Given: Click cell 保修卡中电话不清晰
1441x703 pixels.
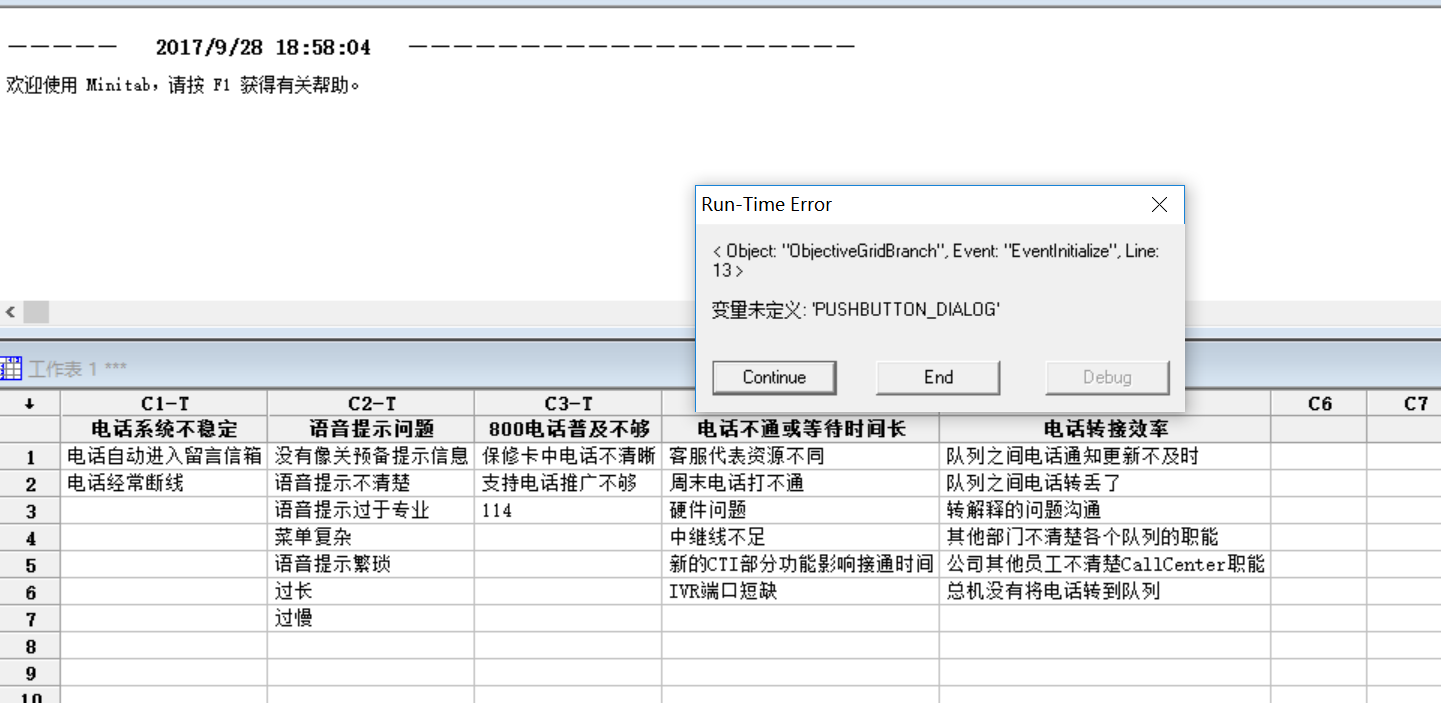Looking at the screenshot, I should point(568,456).
